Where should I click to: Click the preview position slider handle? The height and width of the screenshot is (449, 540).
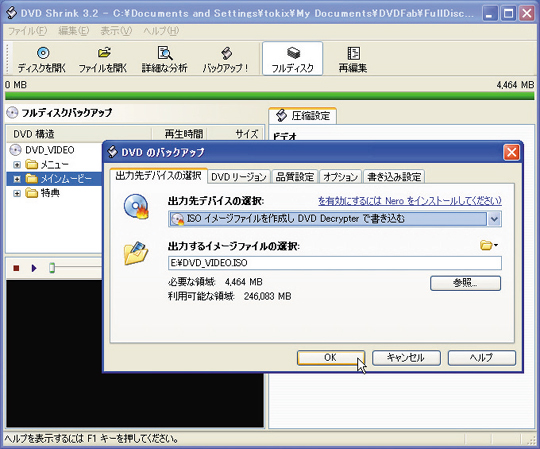(52, 268)
